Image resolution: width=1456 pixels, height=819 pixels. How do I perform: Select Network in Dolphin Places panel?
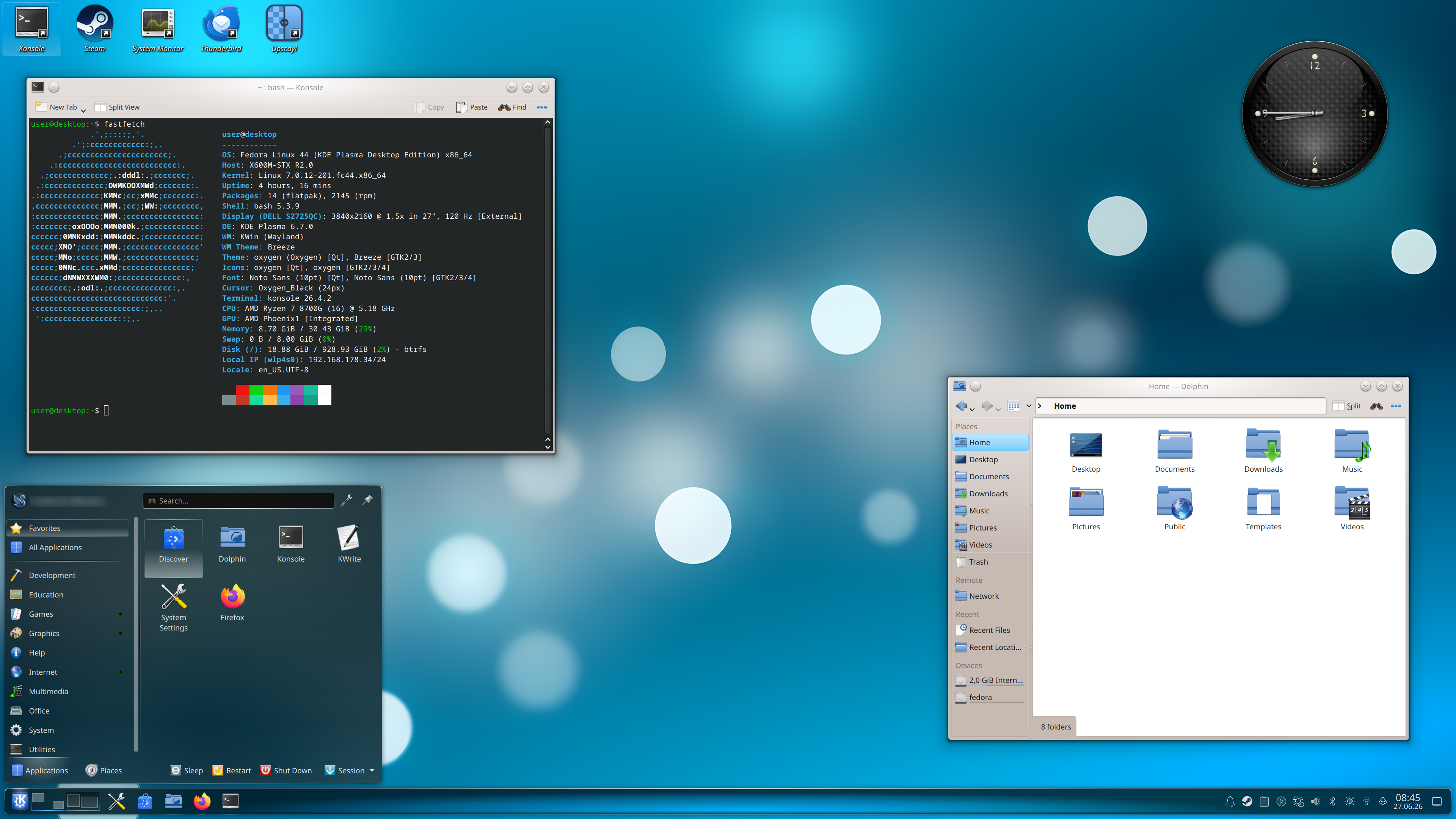click(990, 596)
